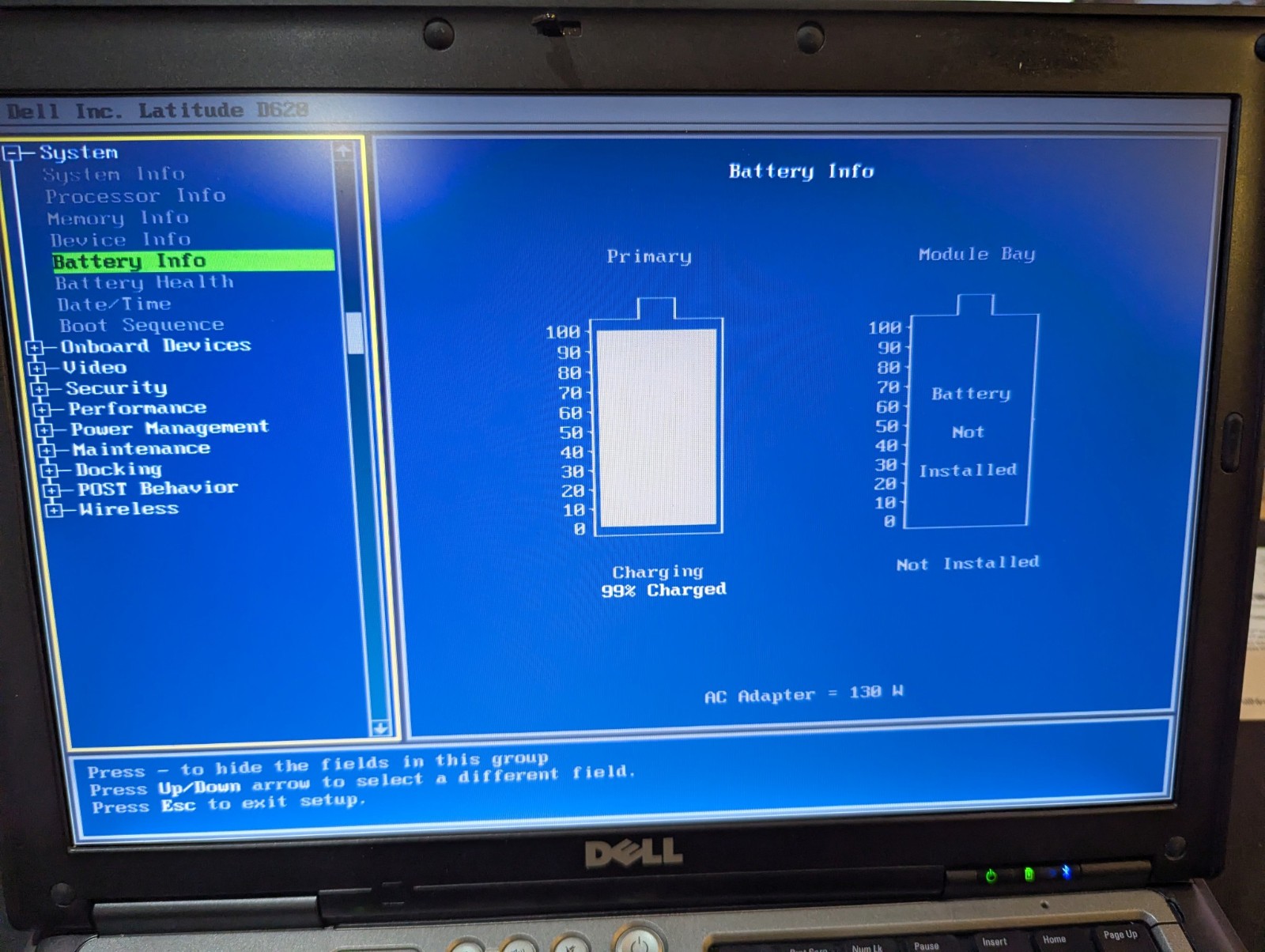
Task: Click the Performance label
Action: (138, 408)
